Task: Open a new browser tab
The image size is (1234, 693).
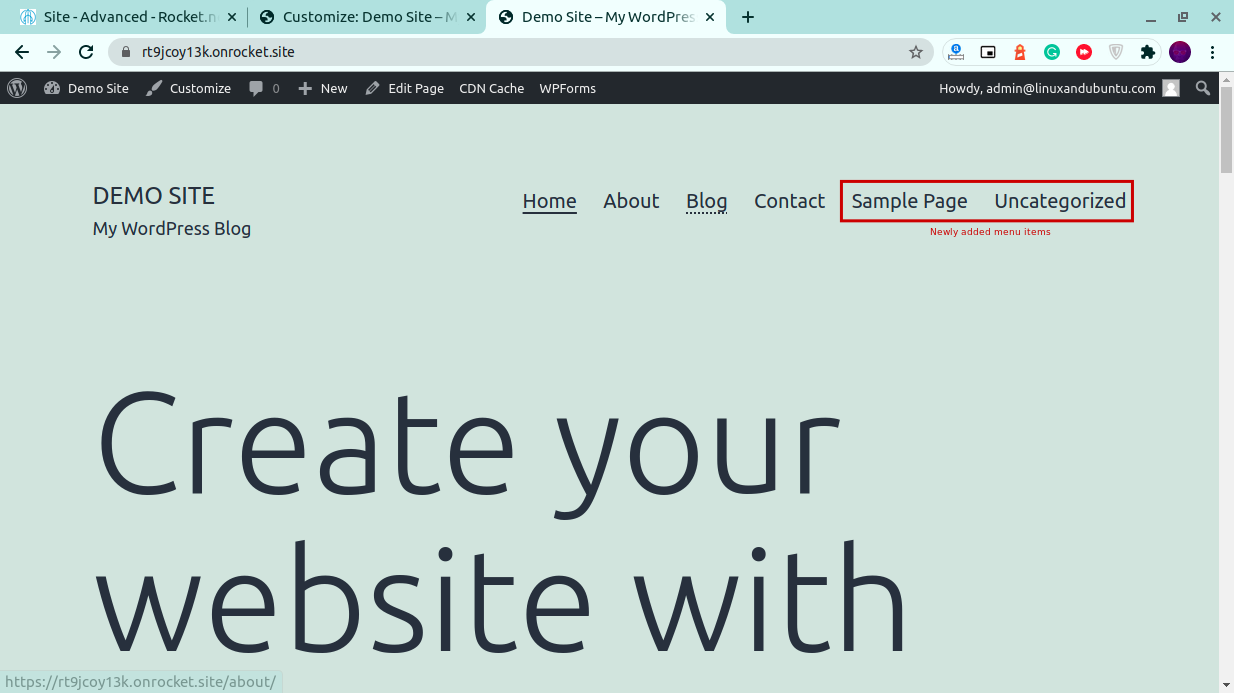Action: click(748, 17)
